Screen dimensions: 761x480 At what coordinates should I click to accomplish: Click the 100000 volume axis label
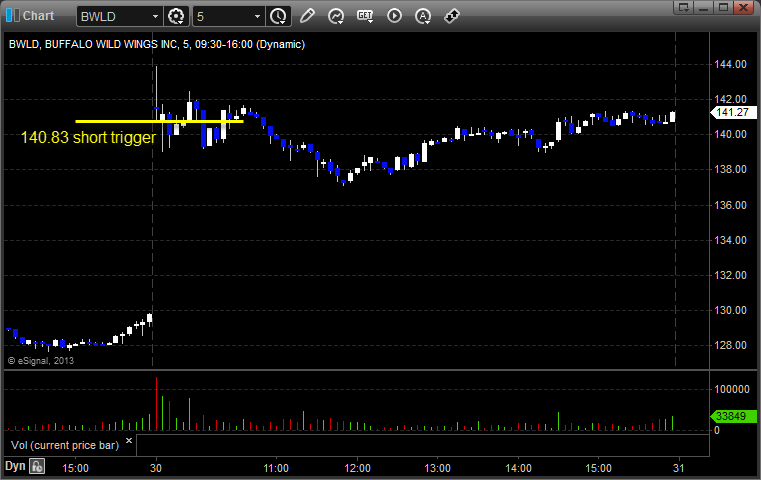[x=732, y=389]
